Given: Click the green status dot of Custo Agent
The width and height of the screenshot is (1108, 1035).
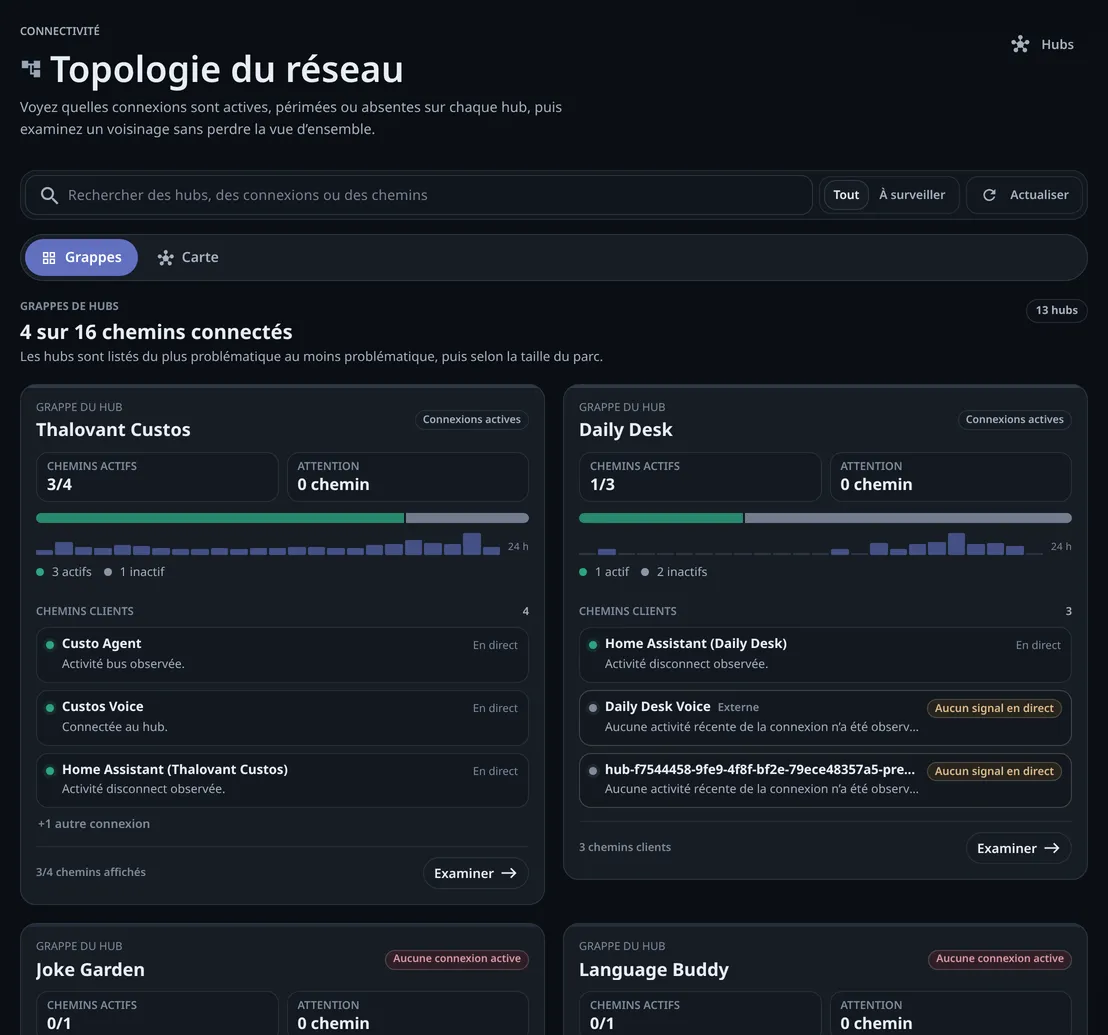Looking at the screenshot, I should [x=50, y=644].
